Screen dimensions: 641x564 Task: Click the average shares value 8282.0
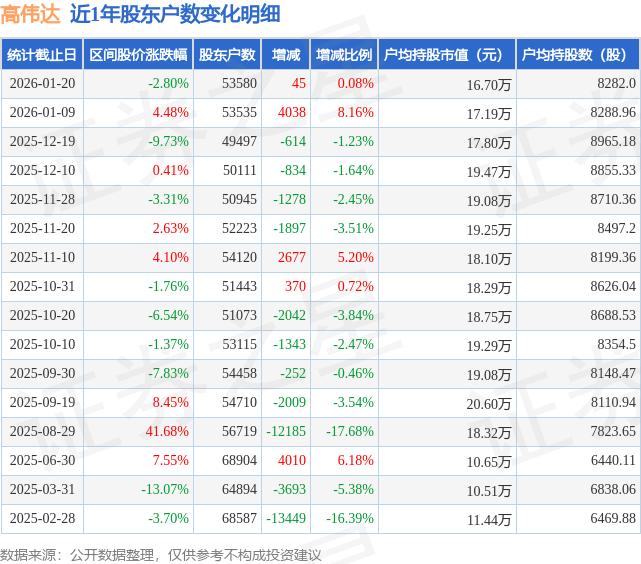tap(617, 83)
